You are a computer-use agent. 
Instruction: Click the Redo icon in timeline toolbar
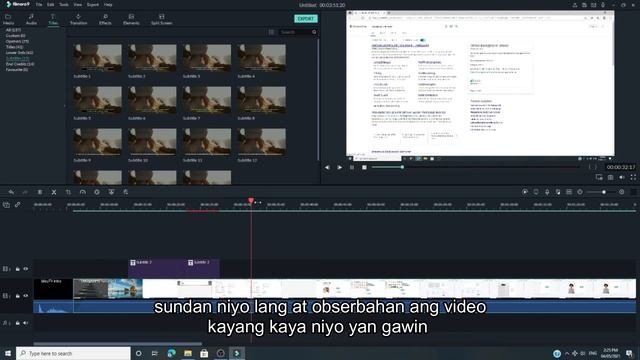tap(25, 192)
